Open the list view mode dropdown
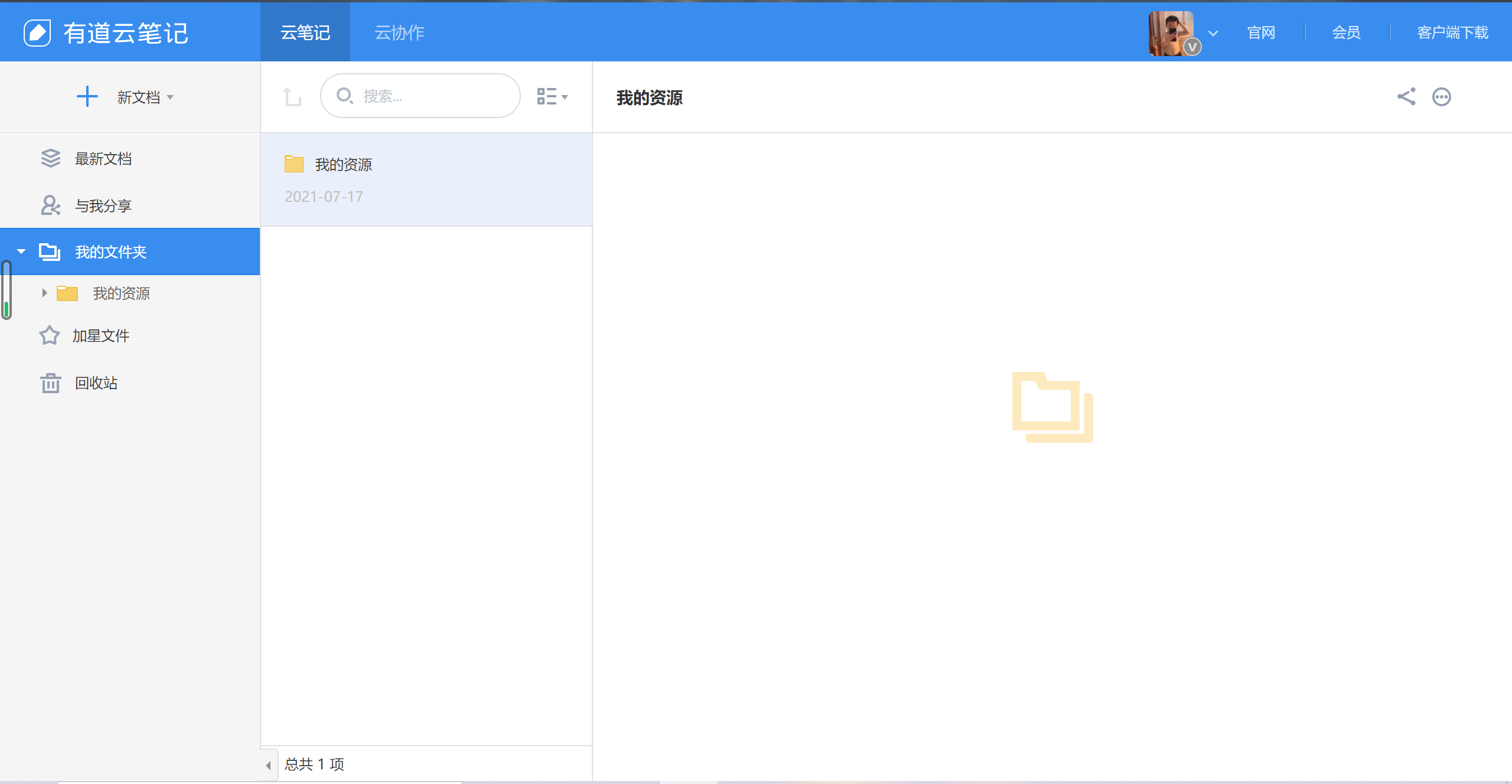This screenshot has height=784, width=1512. pyautogui.click(x=552, y=96)
